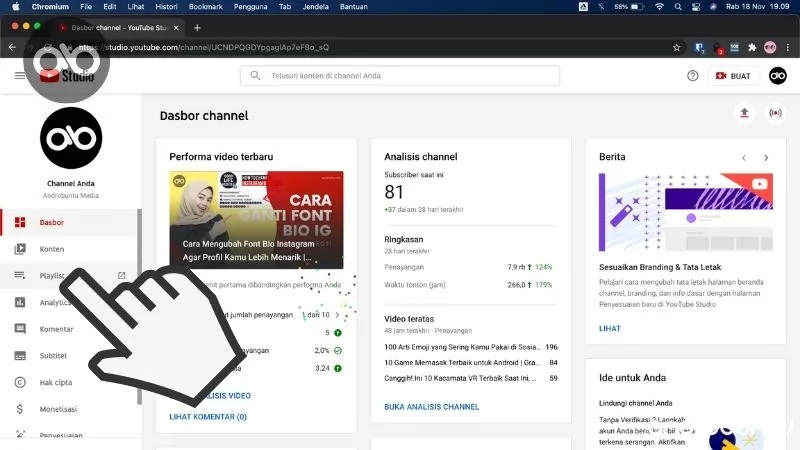Click the Go Live broadcast icon

[x=773, y=113]
